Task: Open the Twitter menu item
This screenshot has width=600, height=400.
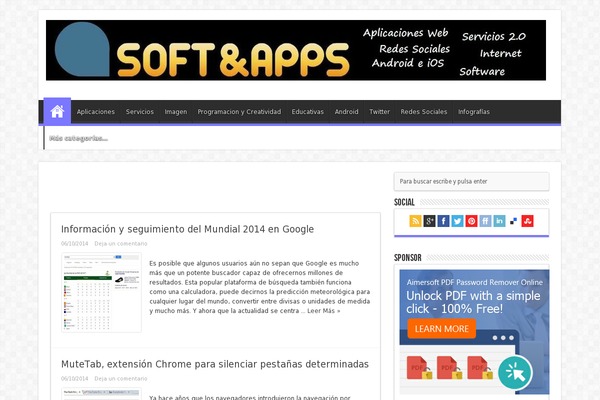Action: [379, 112]
